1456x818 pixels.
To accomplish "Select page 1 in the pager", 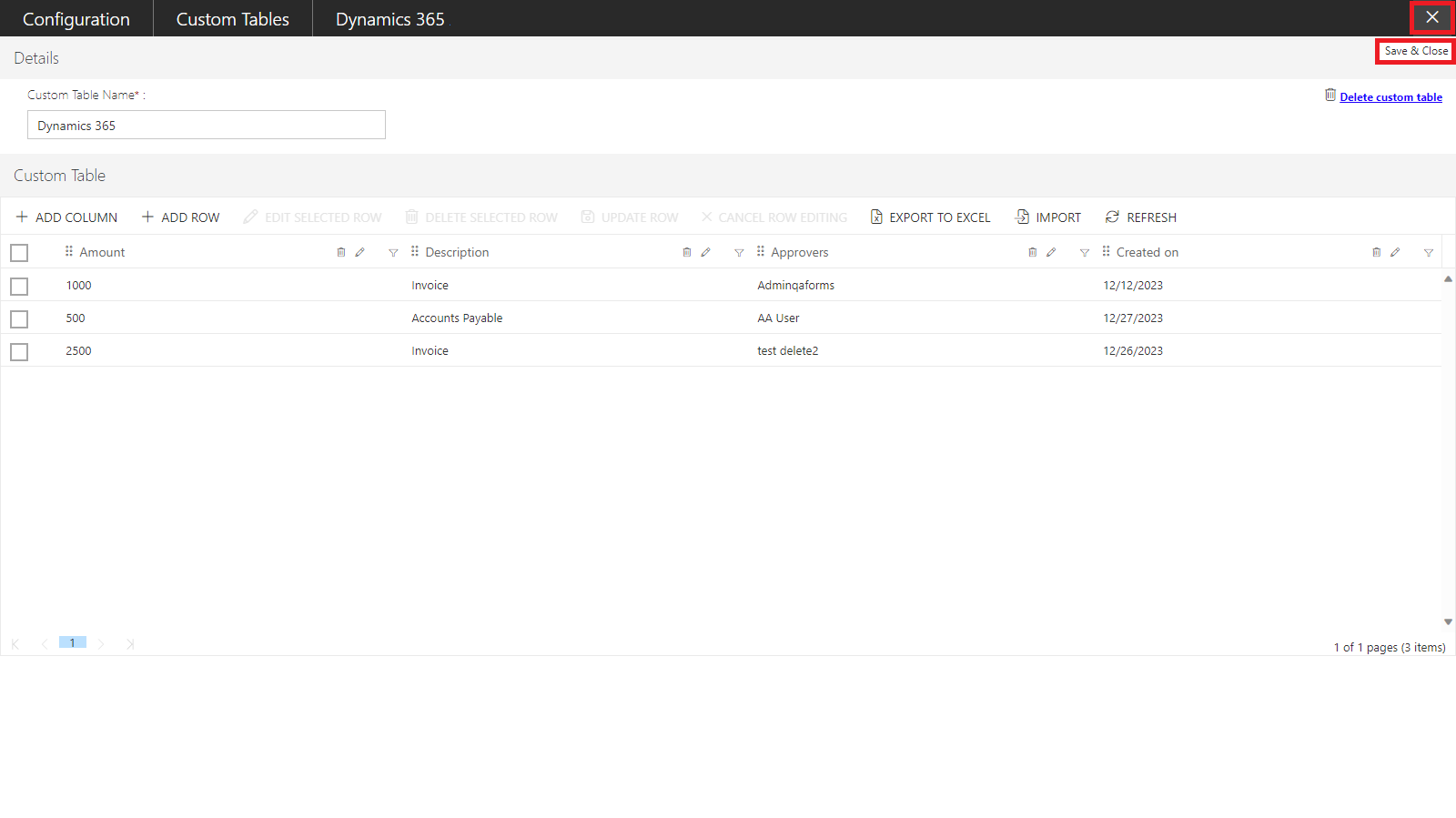I will coord(73,642).
